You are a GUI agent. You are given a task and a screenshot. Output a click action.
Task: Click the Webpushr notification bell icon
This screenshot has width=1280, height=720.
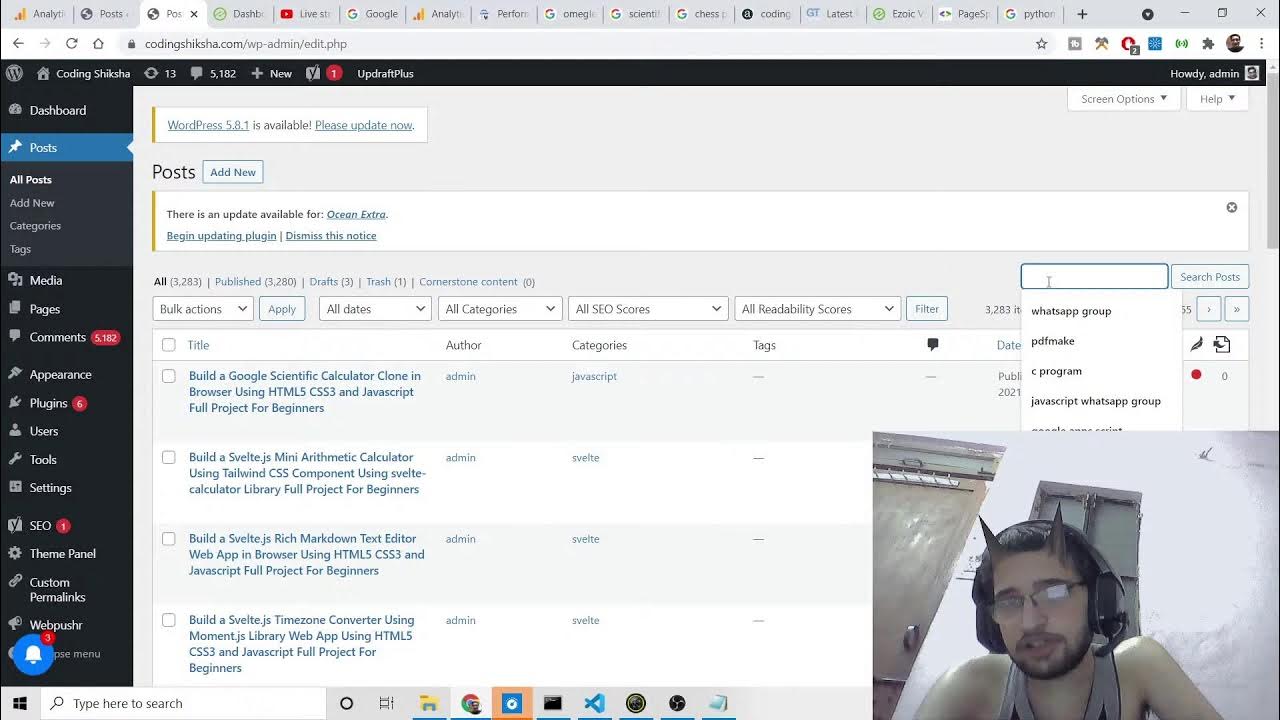pyautogui.click(x=33, y=654)
